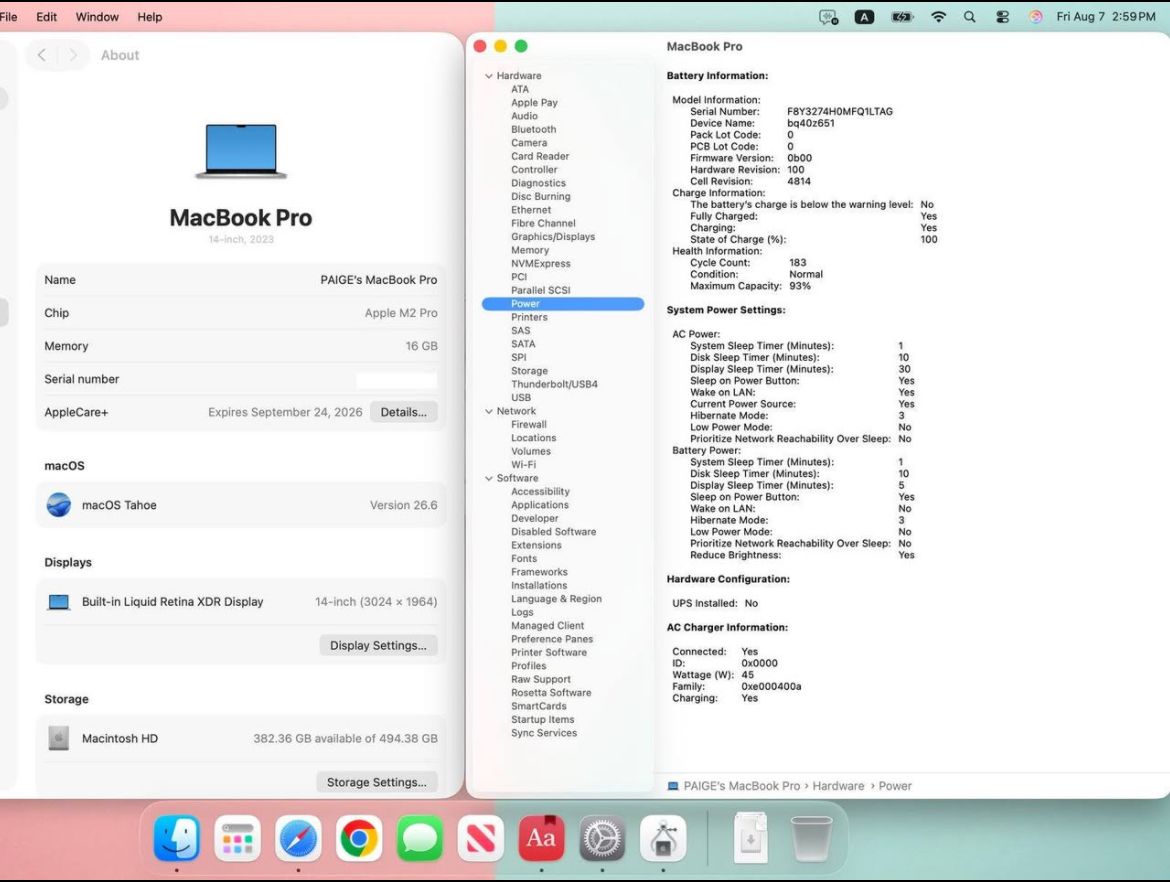Open Finder from the Dock
The image size is (1170, 882).
177,839
